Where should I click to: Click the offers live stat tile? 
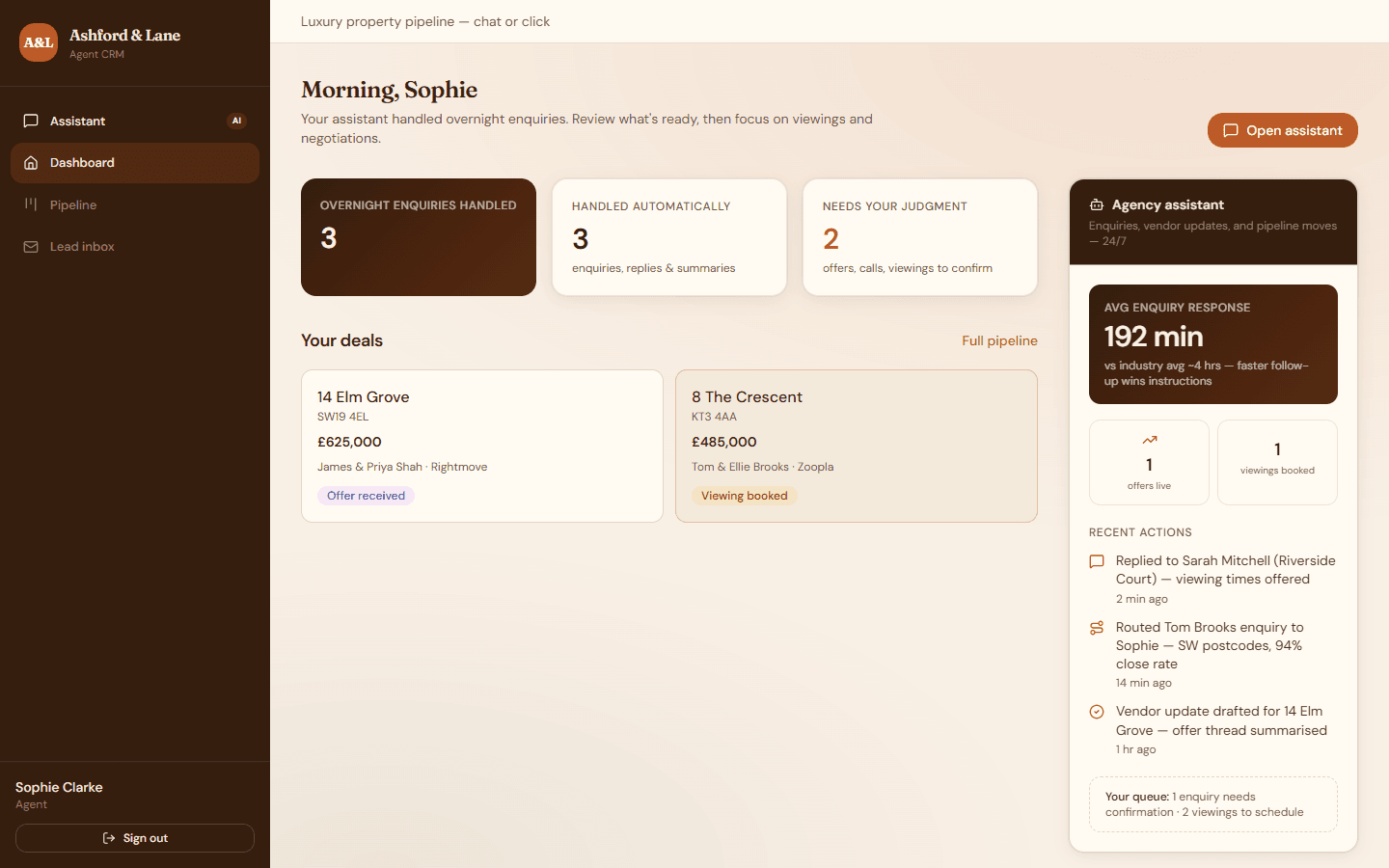tap(1149, 462)
